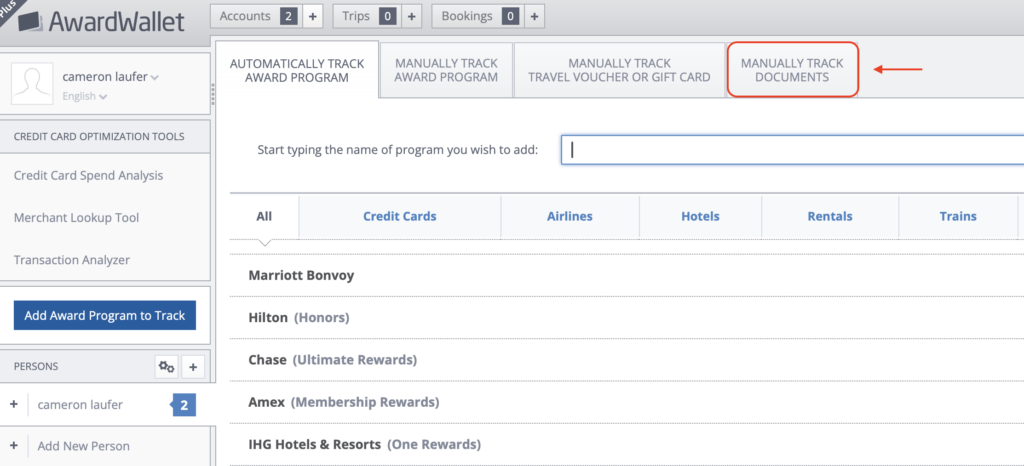This screenshot has height=466, width=1024.
Task: Expand cameron laufer person row plus
Action: [14, 405]
